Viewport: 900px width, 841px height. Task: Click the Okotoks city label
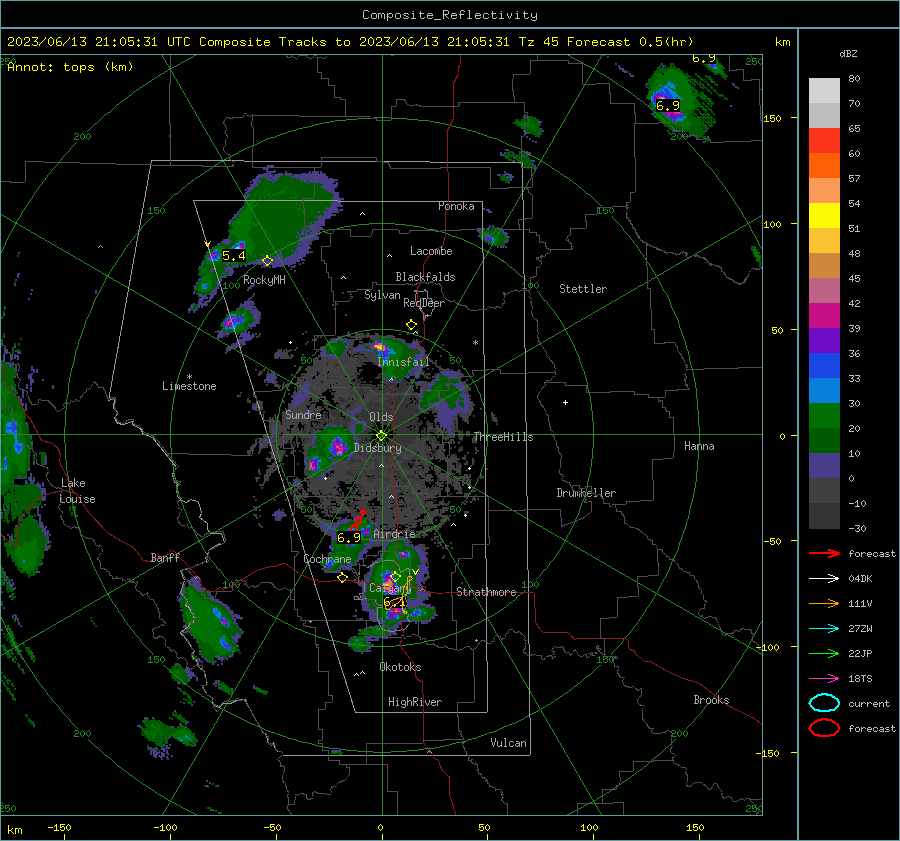[400, 667]
